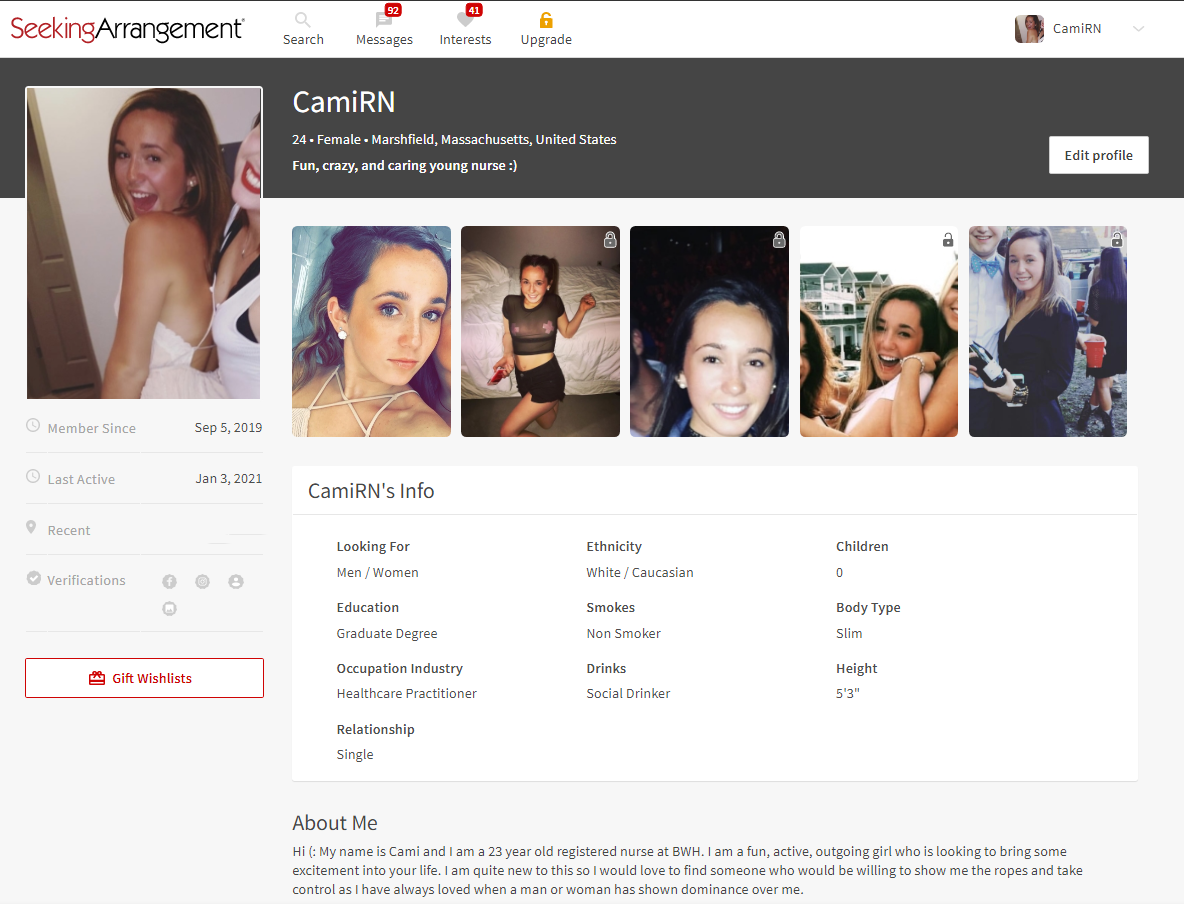This screenshot has height=904, width=1184.
Task: Expand the account menu chevron beside CamiRN
Action: [1139, 29]
